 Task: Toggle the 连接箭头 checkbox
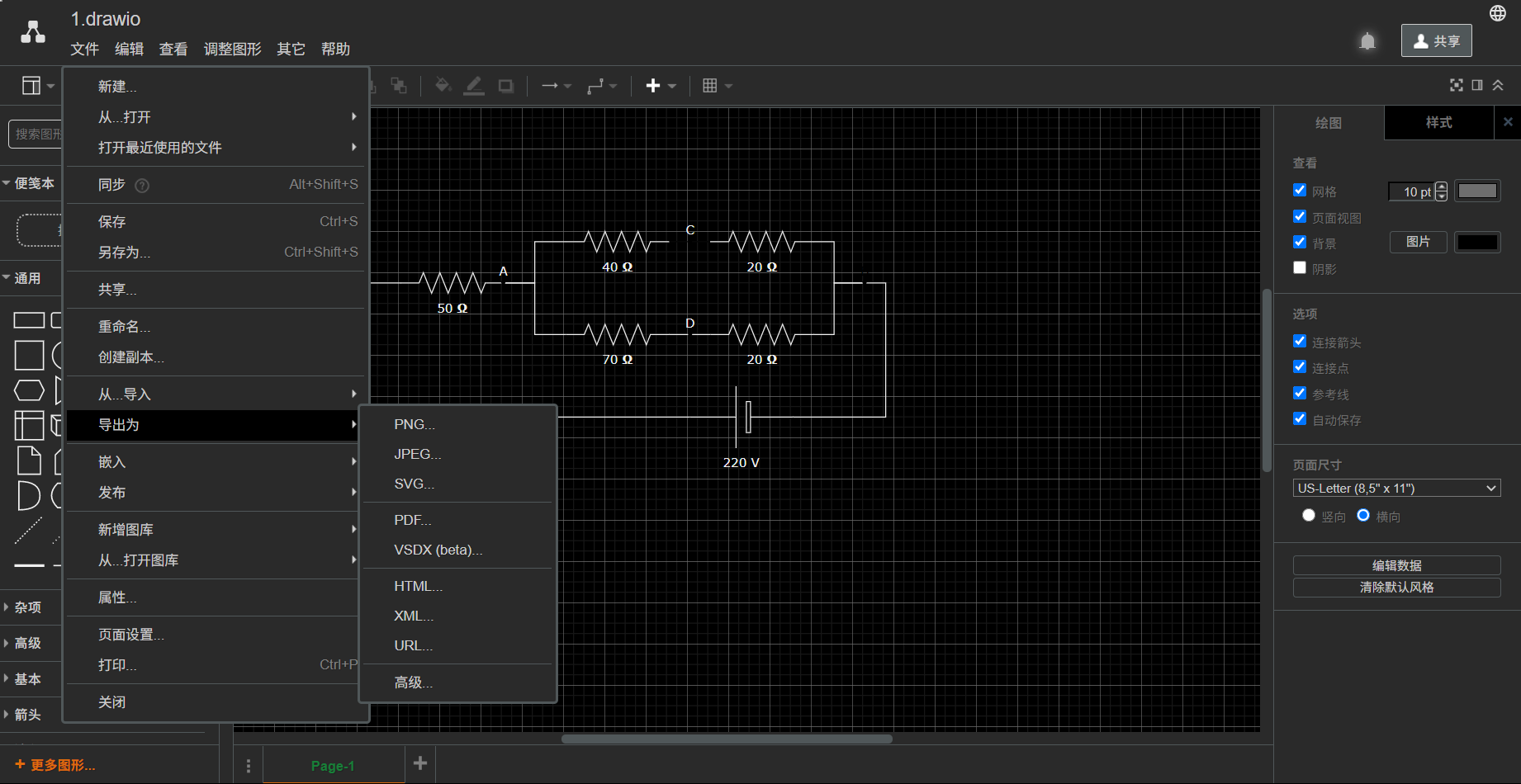(1300, 342)
